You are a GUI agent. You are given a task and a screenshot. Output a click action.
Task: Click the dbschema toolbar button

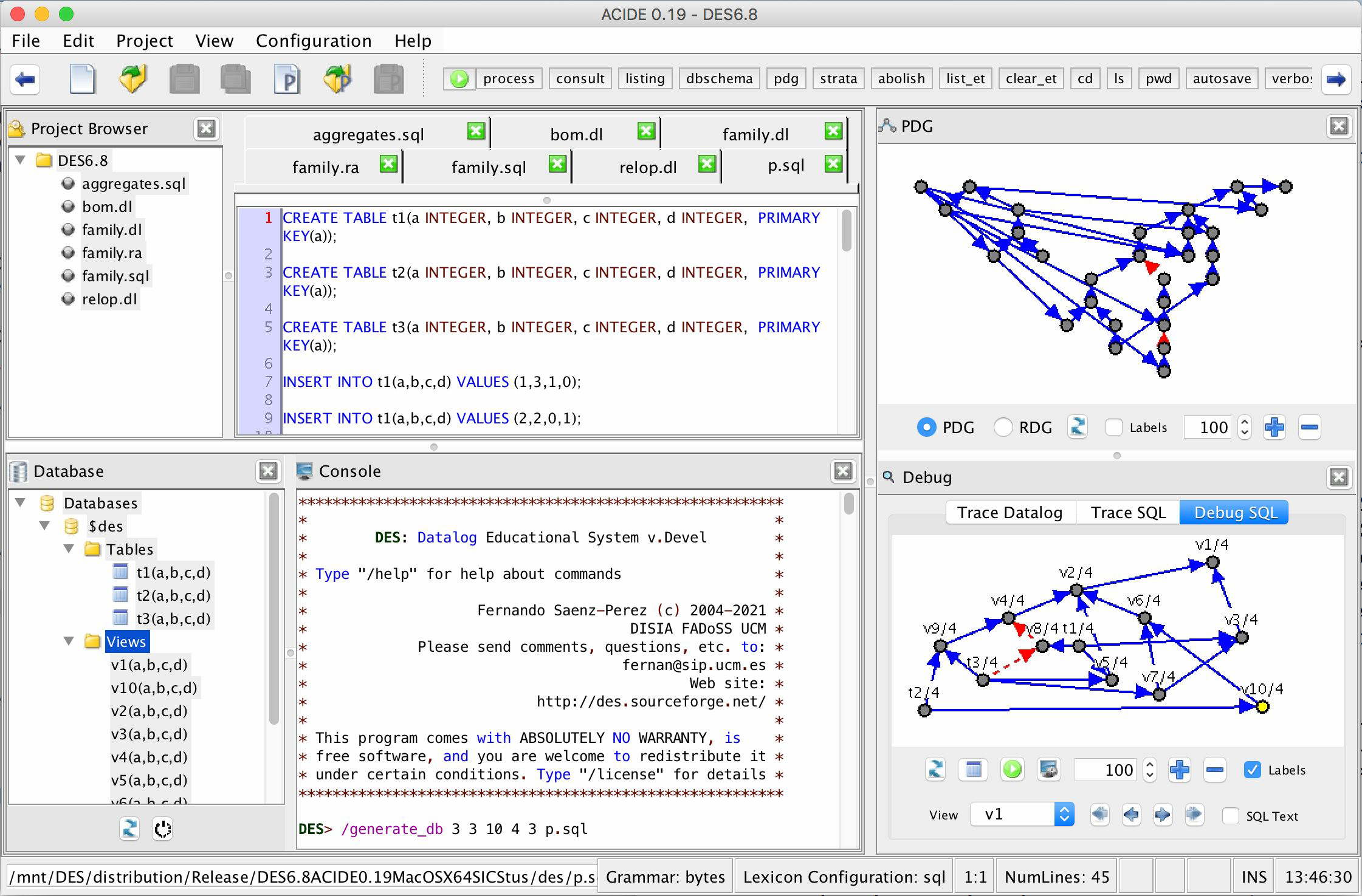click(x=719, y=78)
